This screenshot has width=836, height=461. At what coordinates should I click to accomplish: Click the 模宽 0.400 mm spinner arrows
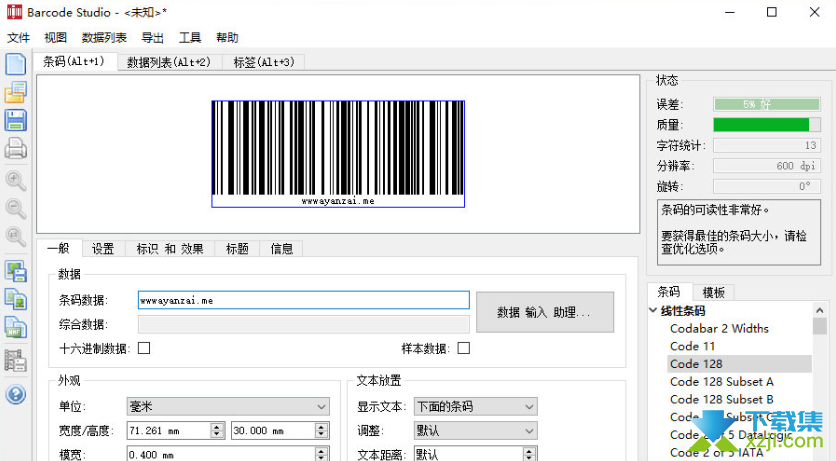pos(321,455)
